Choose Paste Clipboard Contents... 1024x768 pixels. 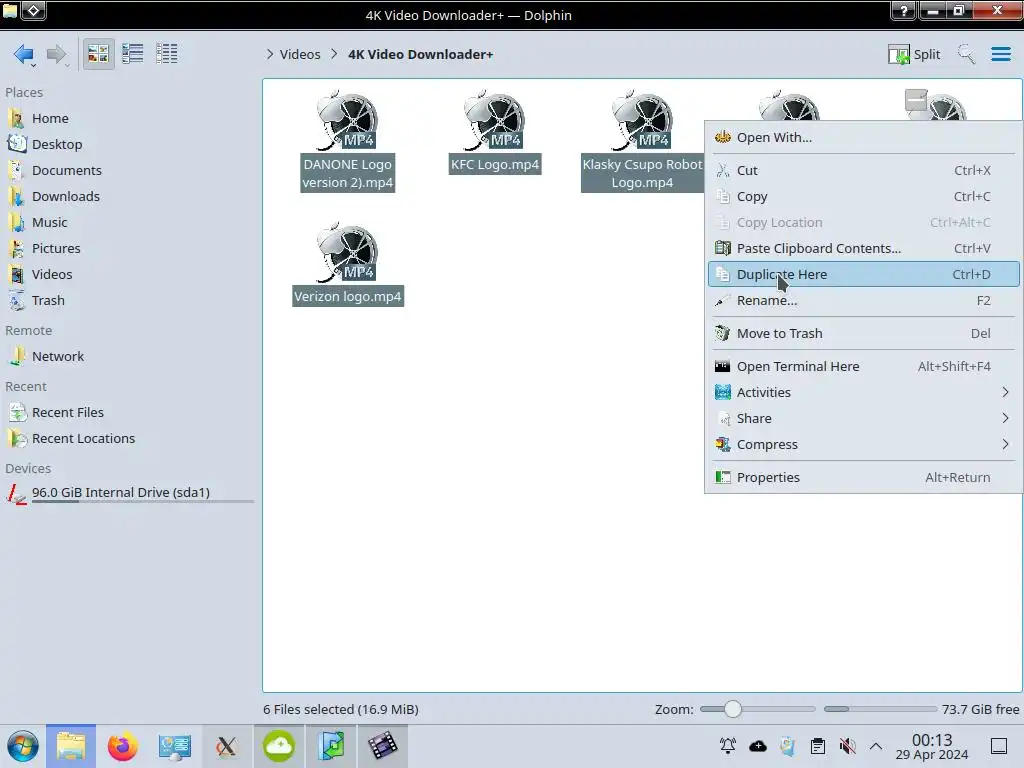click(863, 249)
